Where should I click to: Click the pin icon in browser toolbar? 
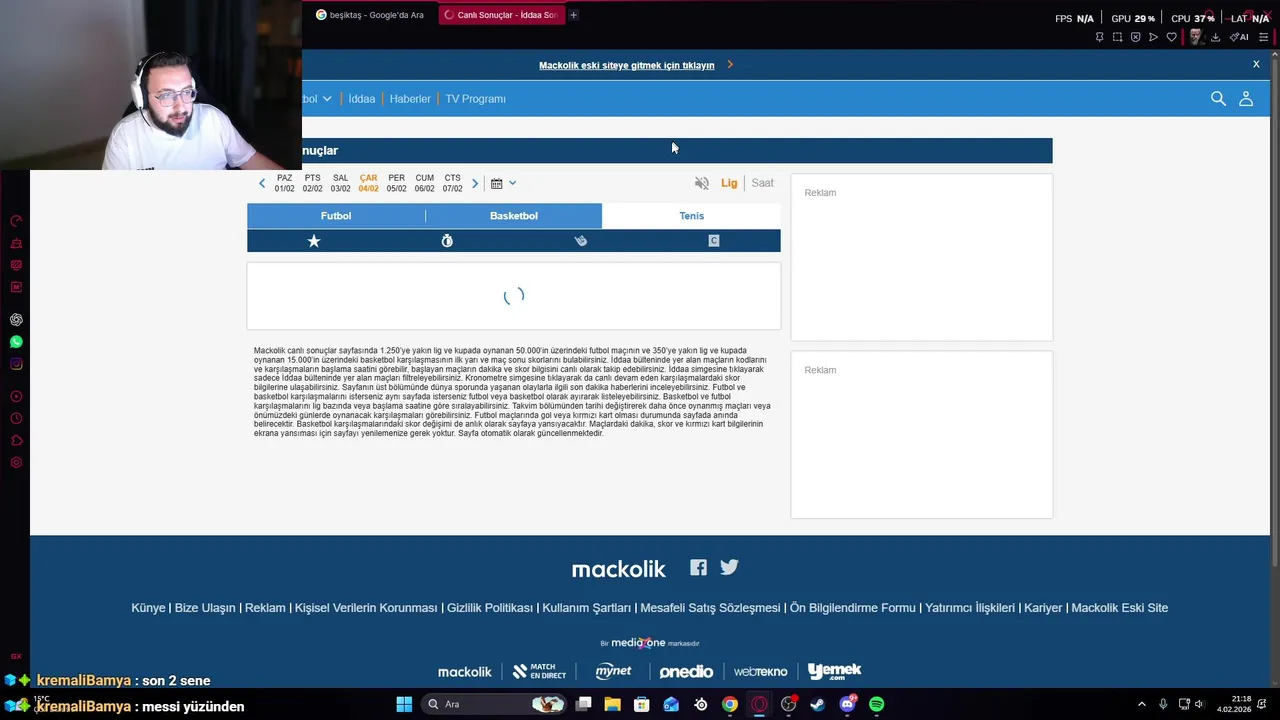[x=1099, y=37]
